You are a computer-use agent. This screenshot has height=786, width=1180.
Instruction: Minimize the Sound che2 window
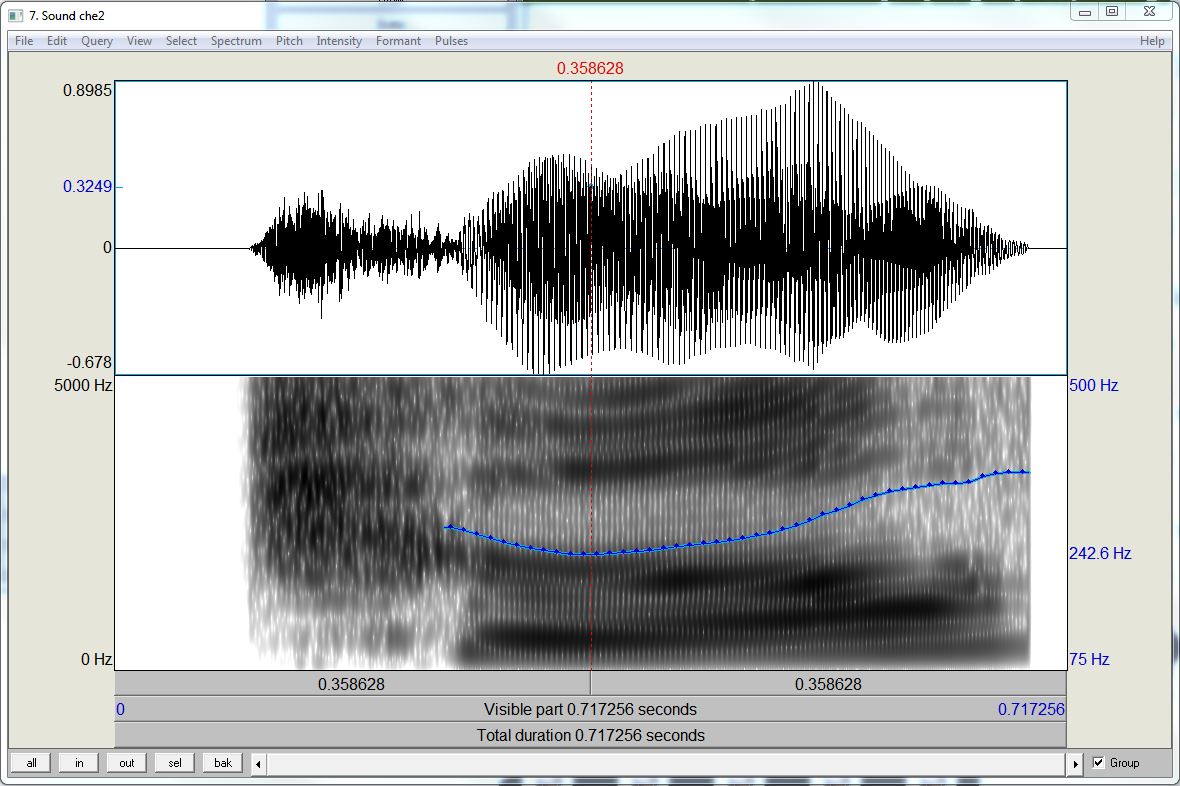pos(1084,11)
